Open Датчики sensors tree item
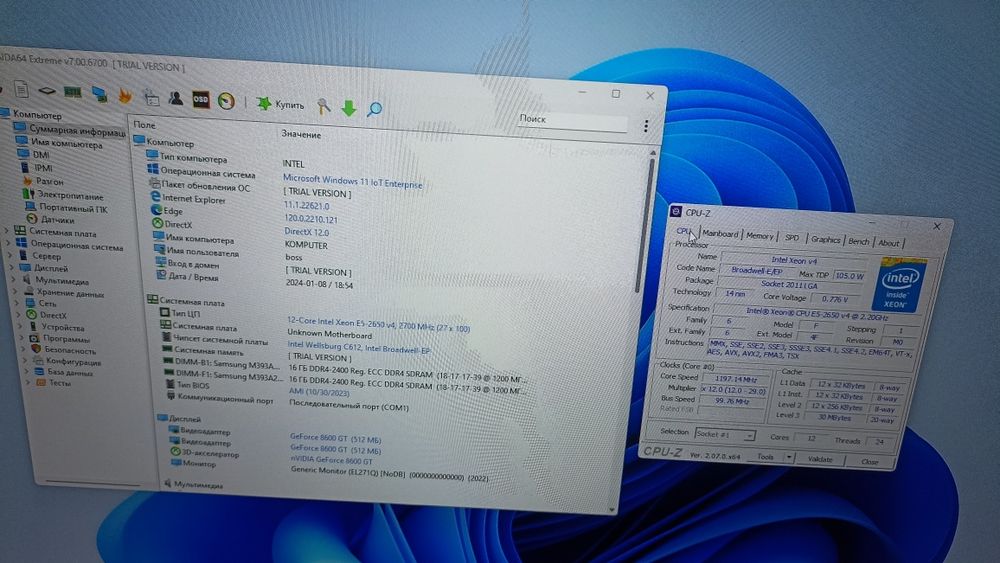The height and width of the screenshot is (563, 1000). pos(57,219)
